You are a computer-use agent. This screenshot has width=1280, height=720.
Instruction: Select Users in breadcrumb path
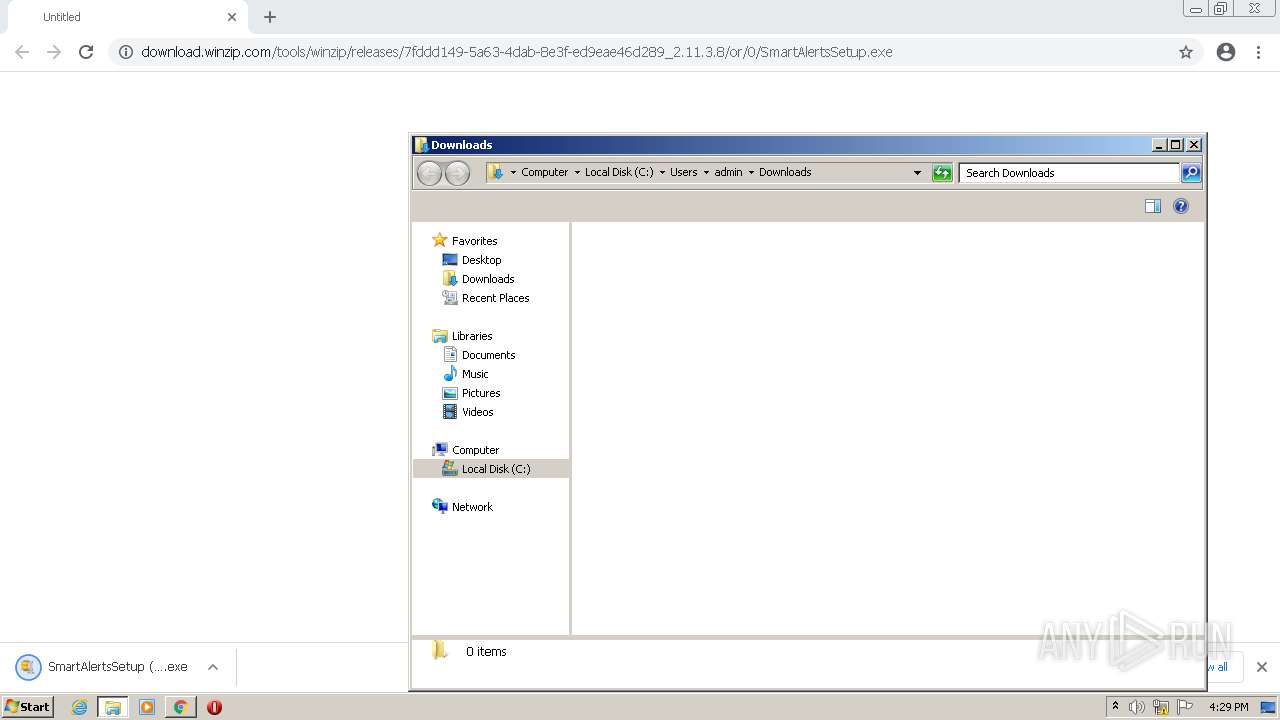(684, 172)
